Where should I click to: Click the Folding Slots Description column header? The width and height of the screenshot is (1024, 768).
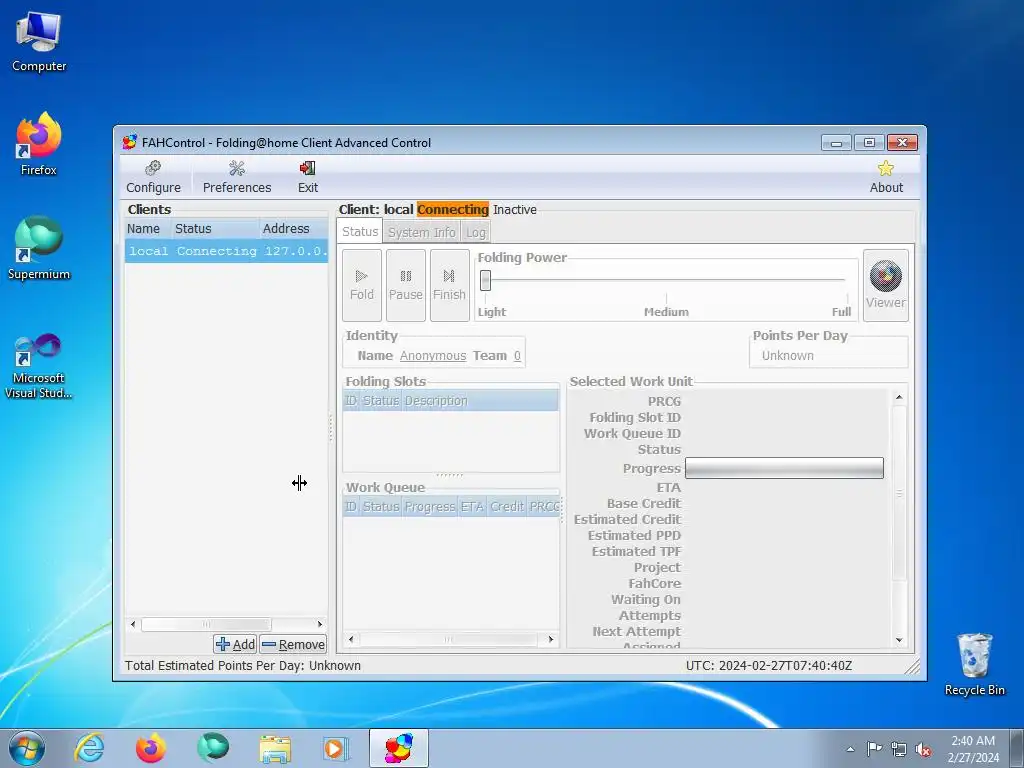coord(480,400)
